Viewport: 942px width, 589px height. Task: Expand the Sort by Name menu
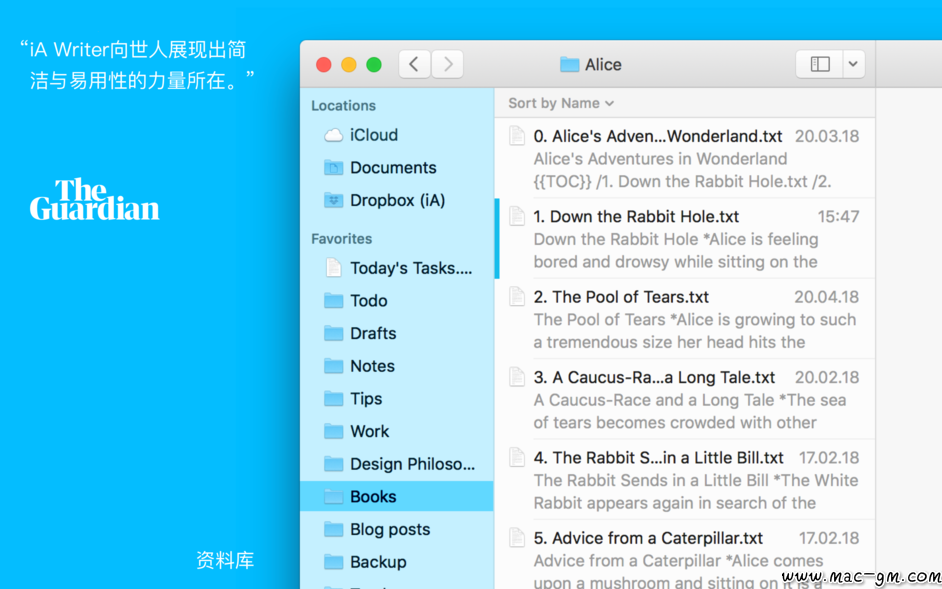click(x=560, y=103)
